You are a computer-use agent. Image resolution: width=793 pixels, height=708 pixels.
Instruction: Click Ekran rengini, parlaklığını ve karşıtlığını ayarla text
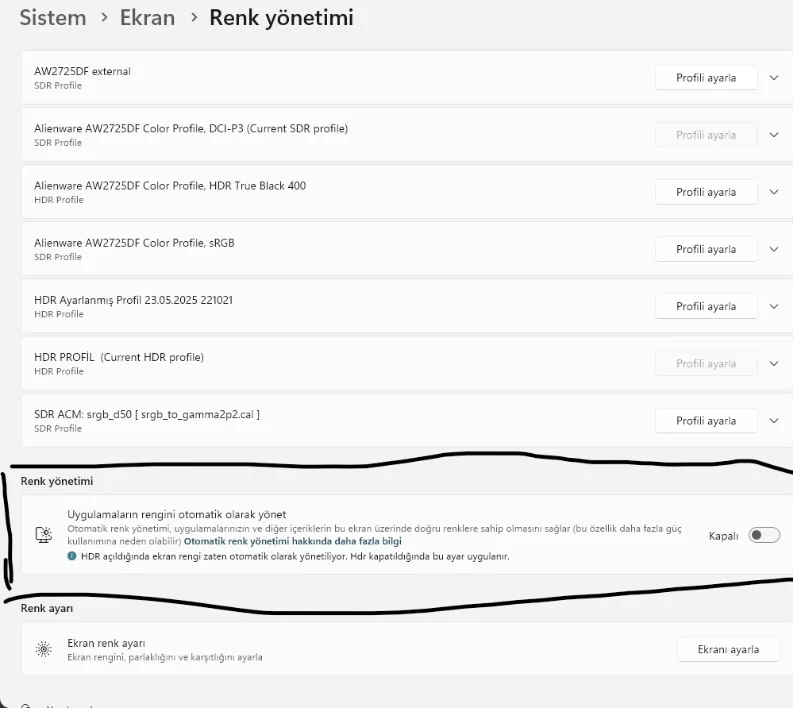(165, 657)
